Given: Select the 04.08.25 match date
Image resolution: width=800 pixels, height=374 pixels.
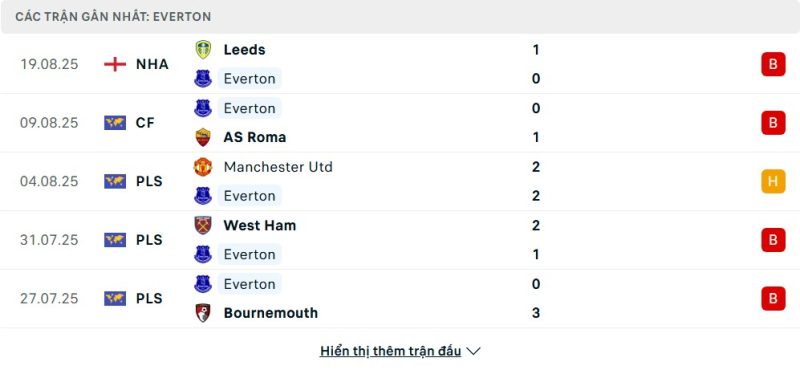Looking at the screenshot, I should (x=49, y=181).
